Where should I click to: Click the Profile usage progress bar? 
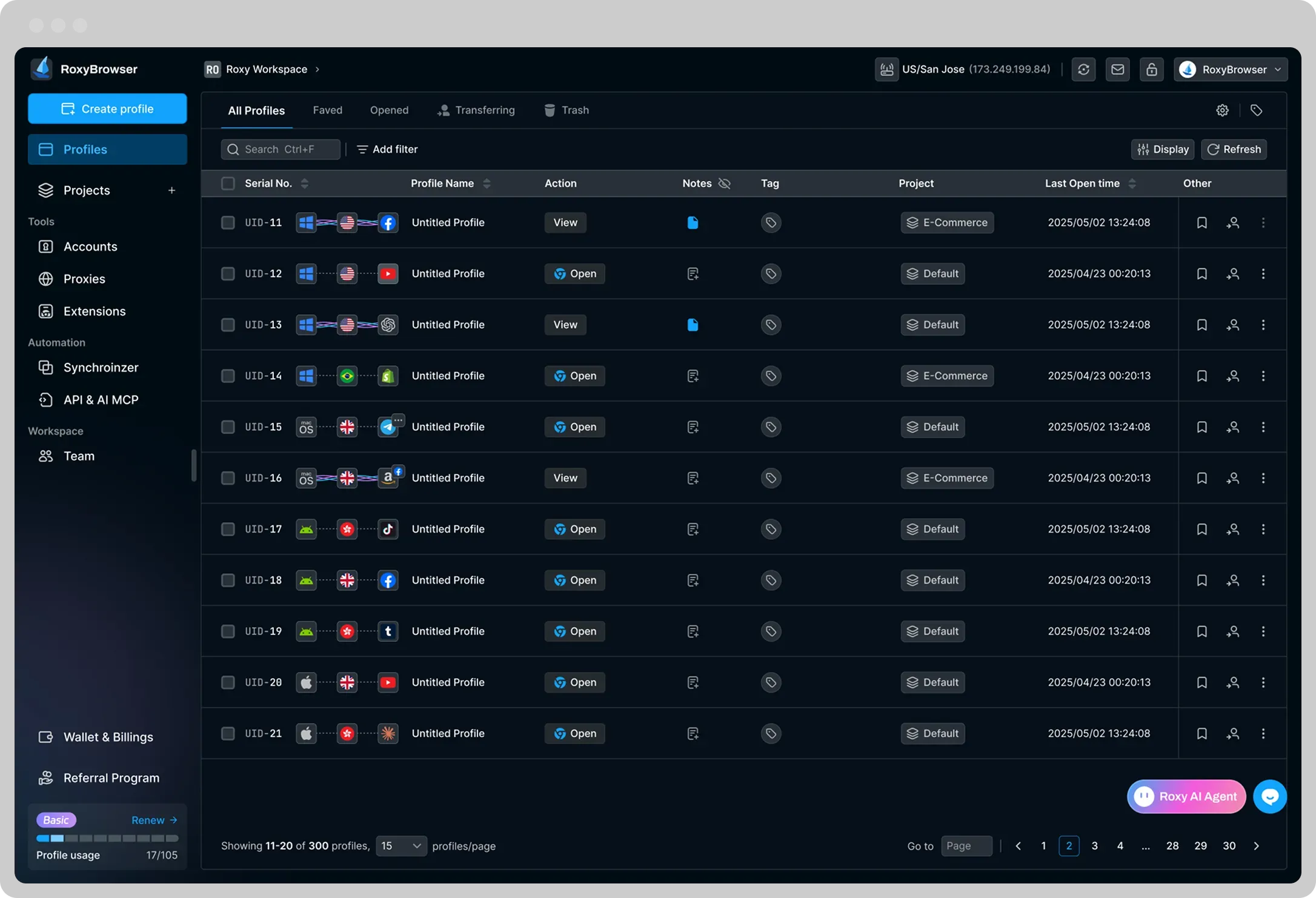107,839
